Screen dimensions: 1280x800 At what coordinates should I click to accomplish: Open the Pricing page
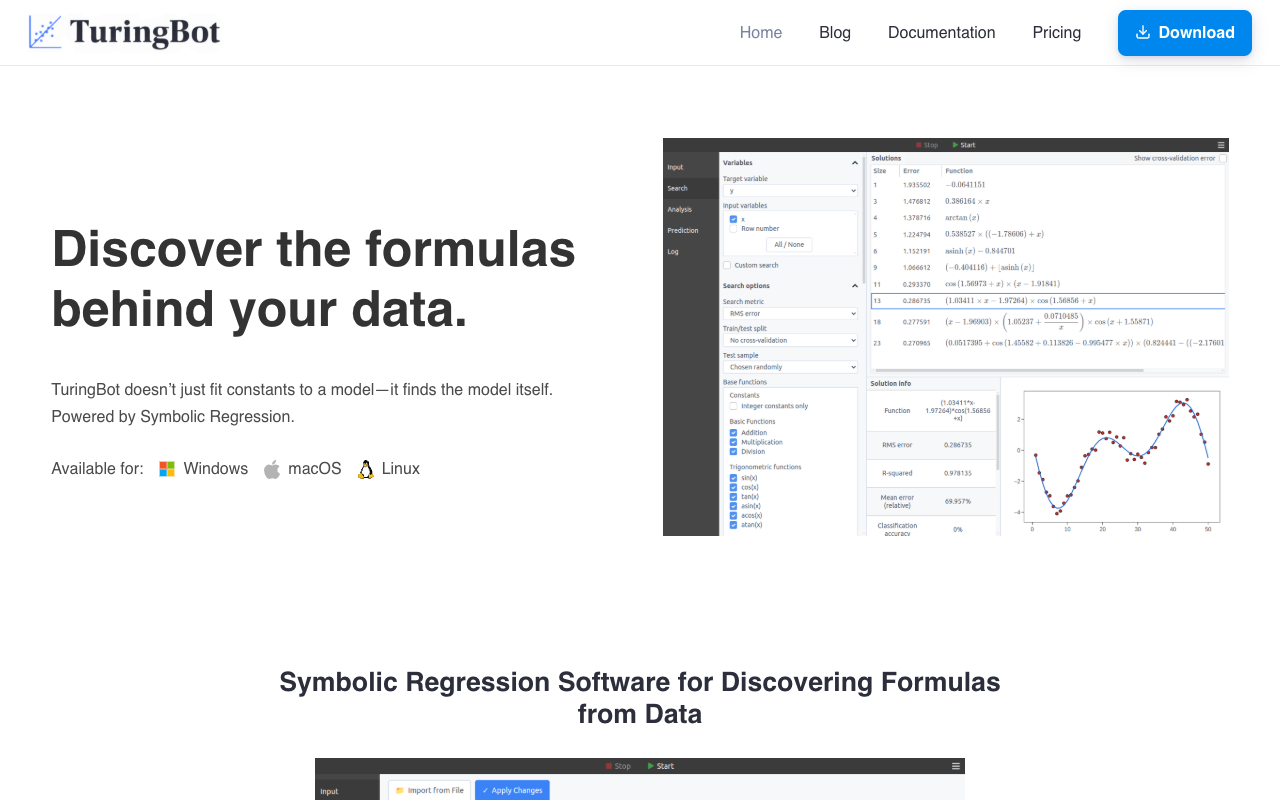(1057, 33)
